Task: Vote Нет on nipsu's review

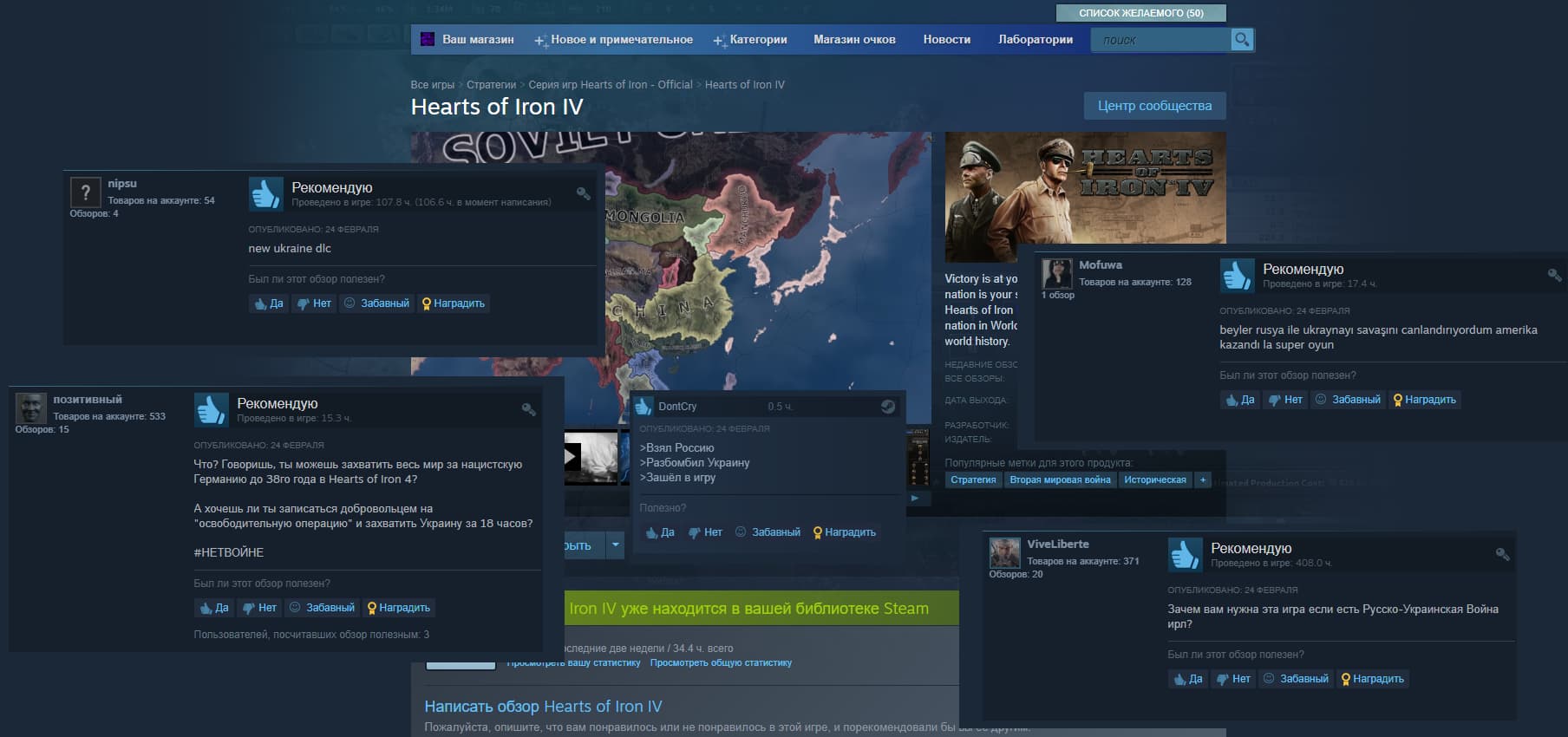Action: click(314, 303)
